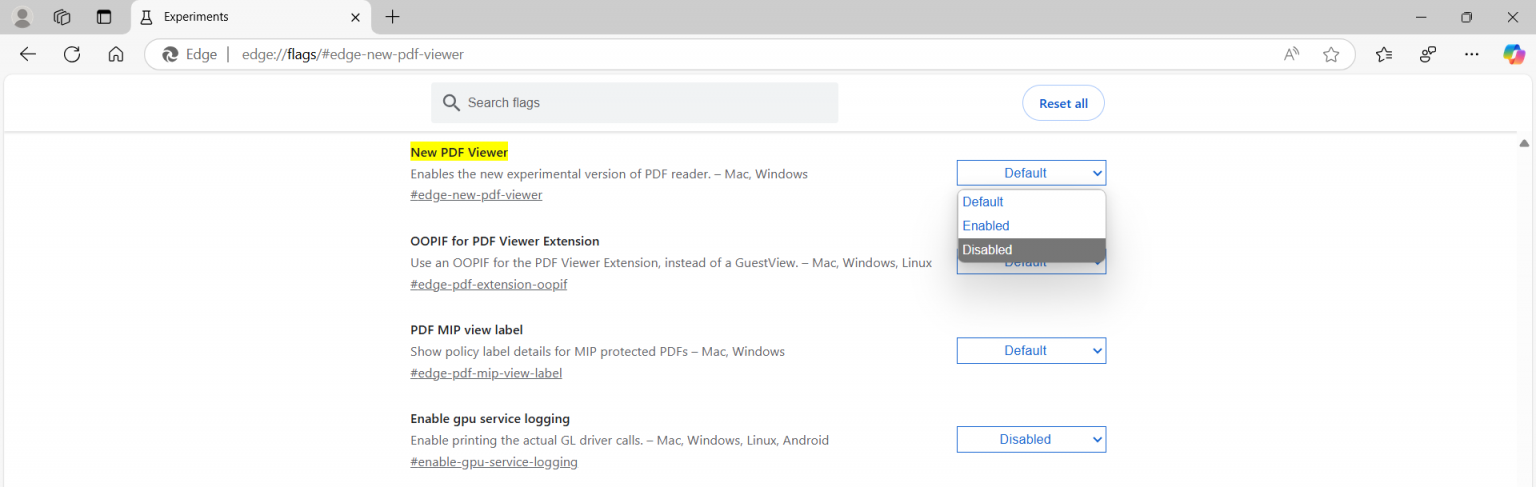Go to the Home page icon

116,54
